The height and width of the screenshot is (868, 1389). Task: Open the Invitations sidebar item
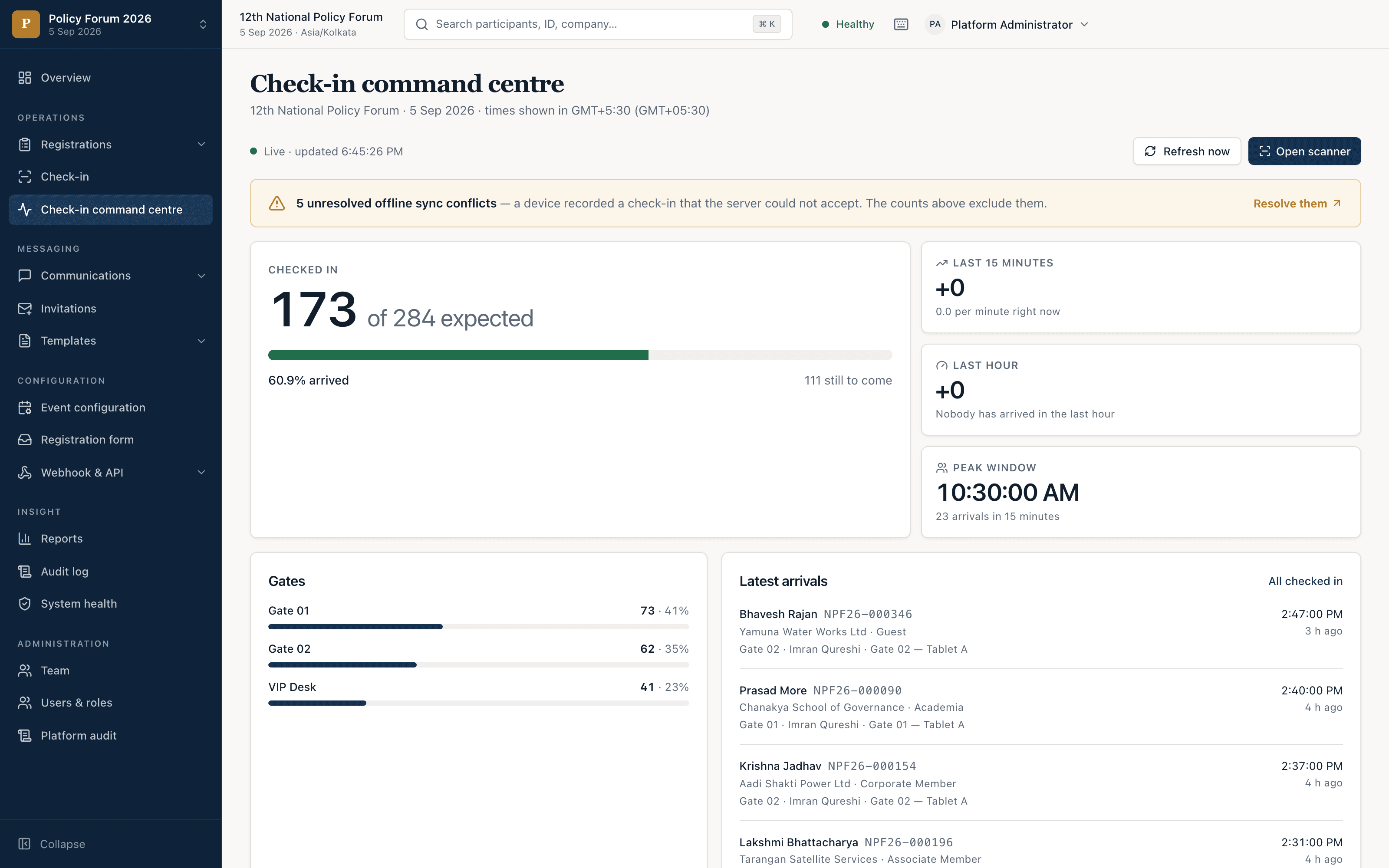[x=111, y=309]
